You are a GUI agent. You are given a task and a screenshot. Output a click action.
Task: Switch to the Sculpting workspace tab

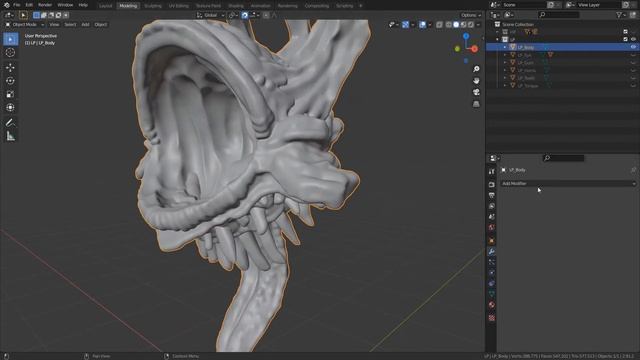click(x=153, y=6)
